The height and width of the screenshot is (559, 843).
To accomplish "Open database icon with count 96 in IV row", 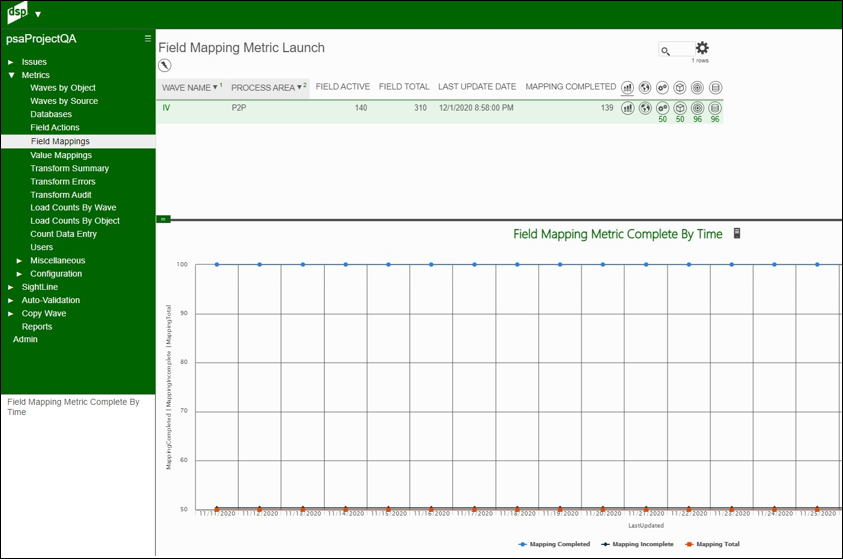I will 715,108.
